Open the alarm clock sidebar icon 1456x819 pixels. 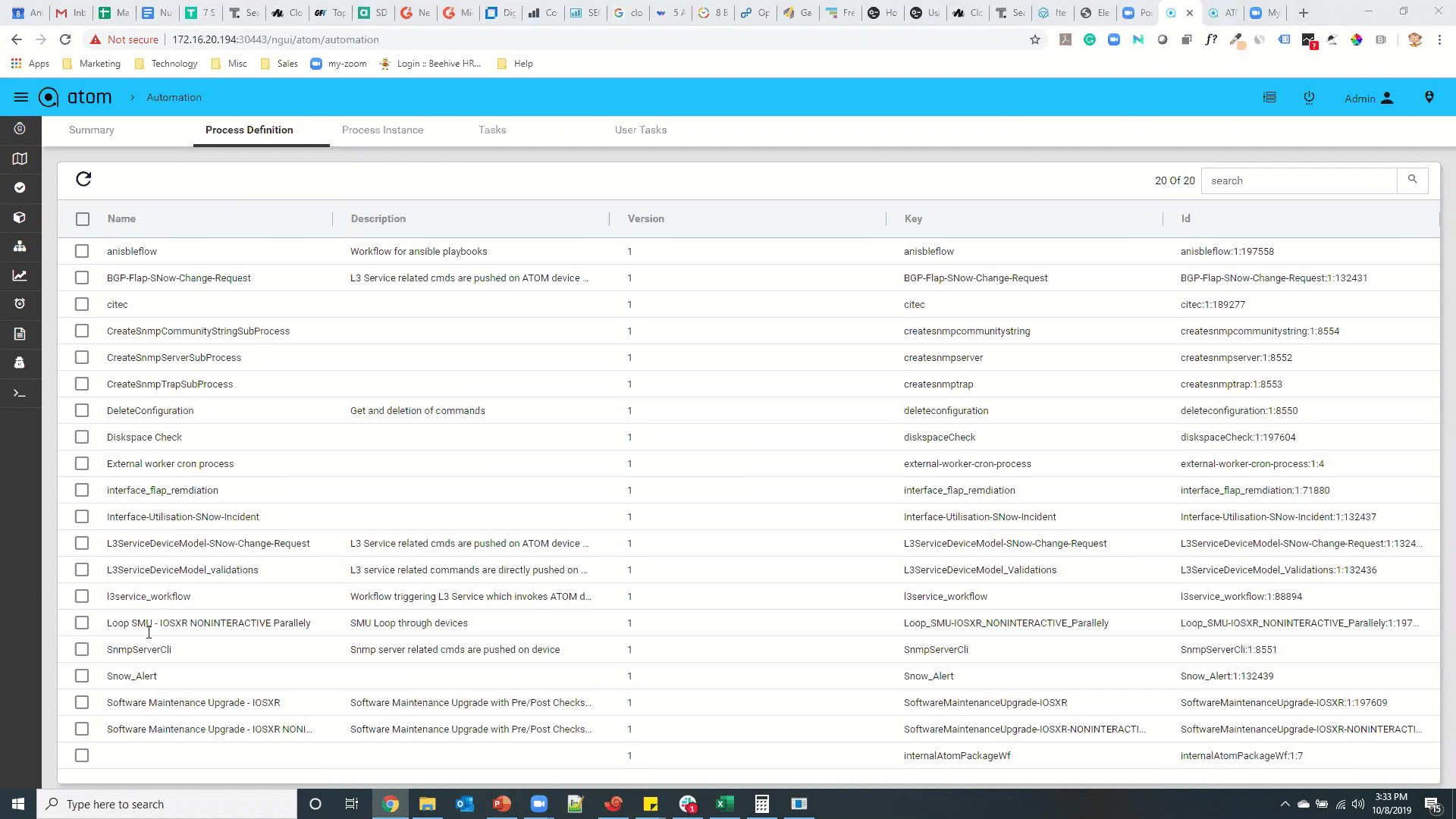coord(20,303)
